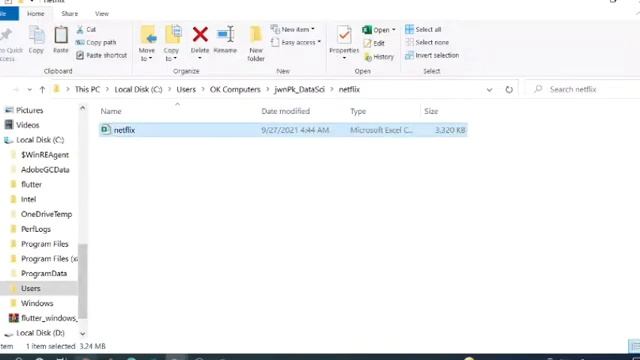
Task: Open the Move to menu
Action: pos(147,44)
